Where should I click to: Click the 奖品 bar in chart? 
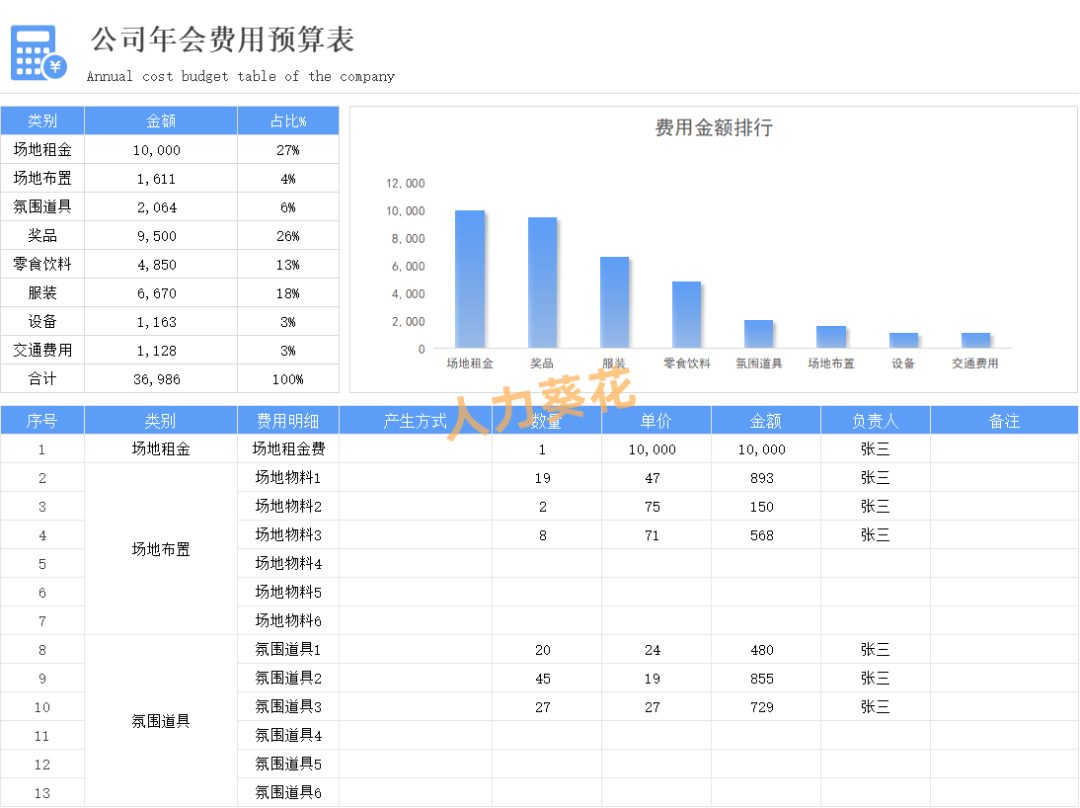542,282
